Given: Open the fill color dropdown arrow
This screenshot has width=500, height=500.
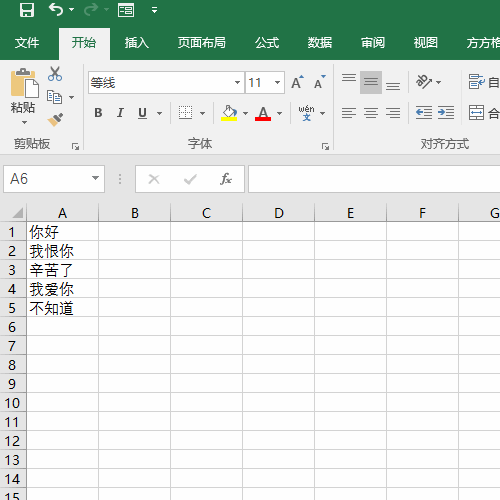Looking at the screenshot, I should (x=246, y=113).
